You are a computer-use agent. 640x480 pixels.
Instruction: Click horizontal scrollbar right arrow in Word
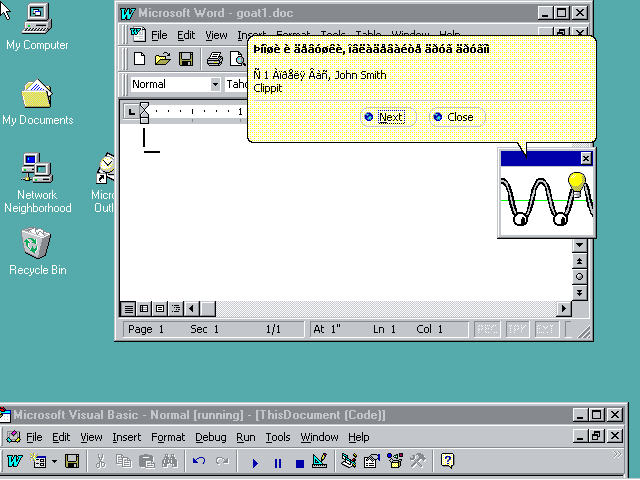coord(564,309)
